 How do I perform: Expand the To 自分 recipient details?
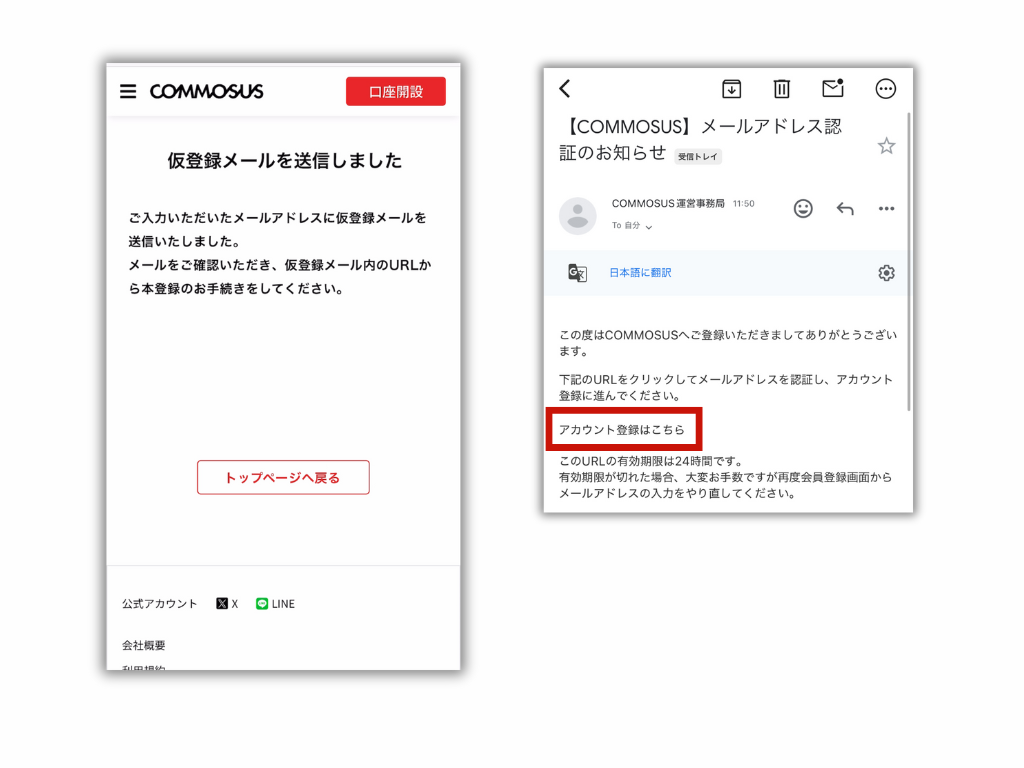pyautogui.click(x=632, y=225)
